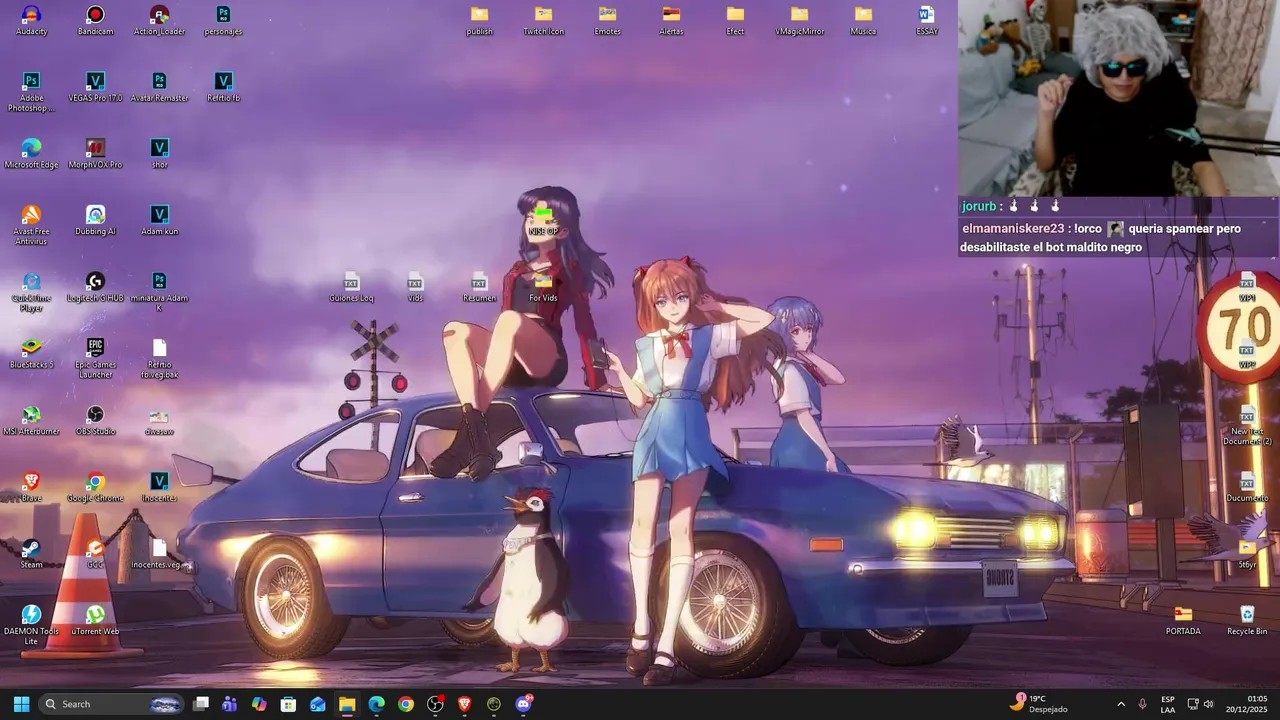Focus the taskbar Search box

tap(113, 704)
